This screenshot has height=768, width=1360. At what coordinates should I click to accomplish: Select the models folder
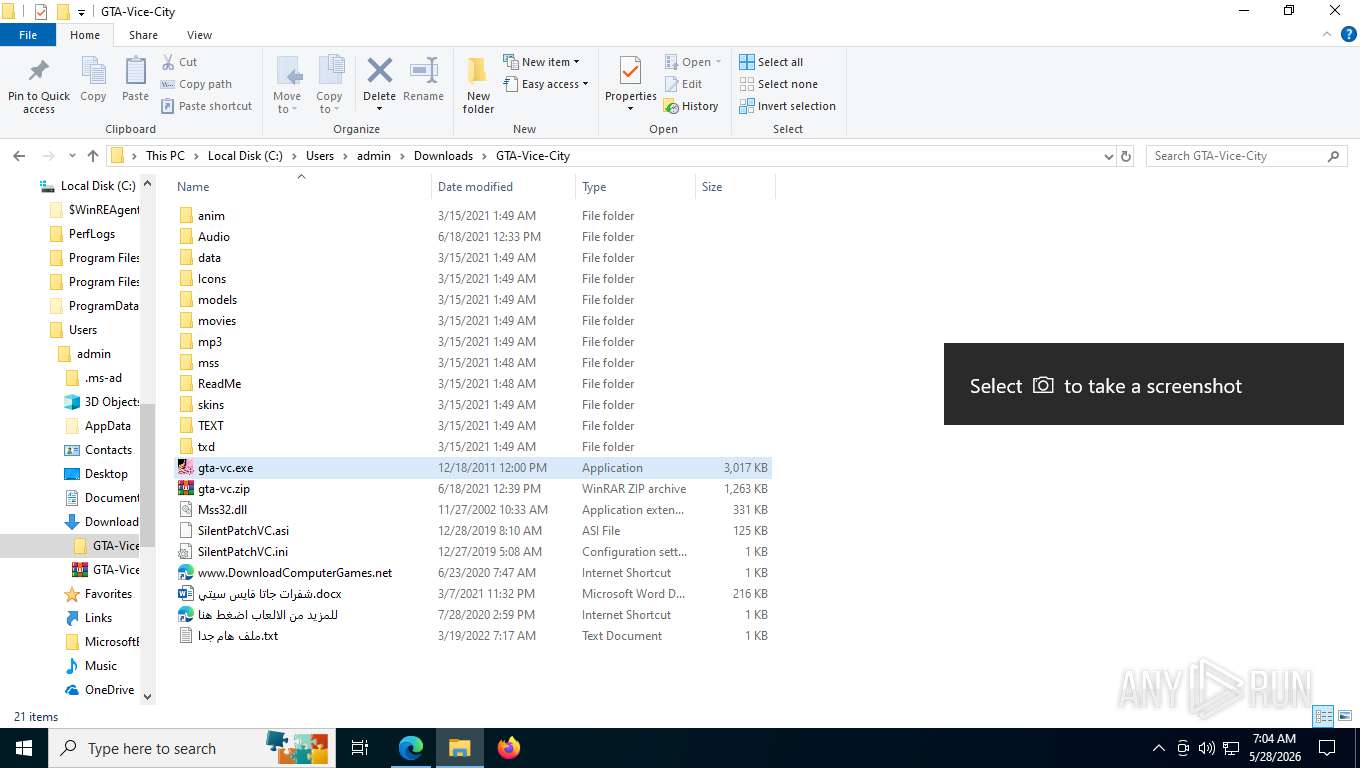[x=473, y=300]
